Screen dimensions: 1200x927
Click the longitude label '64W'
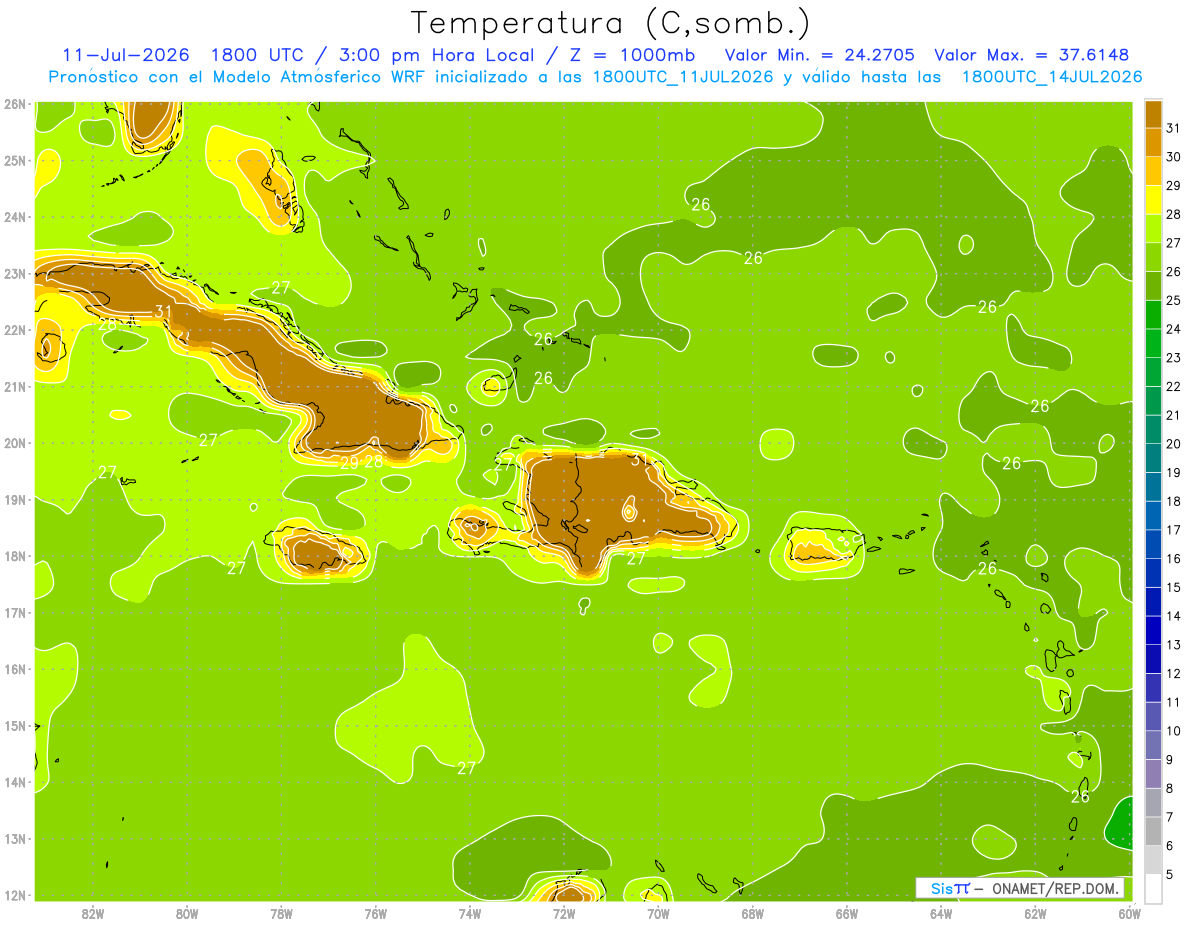(x=941, y=913)
